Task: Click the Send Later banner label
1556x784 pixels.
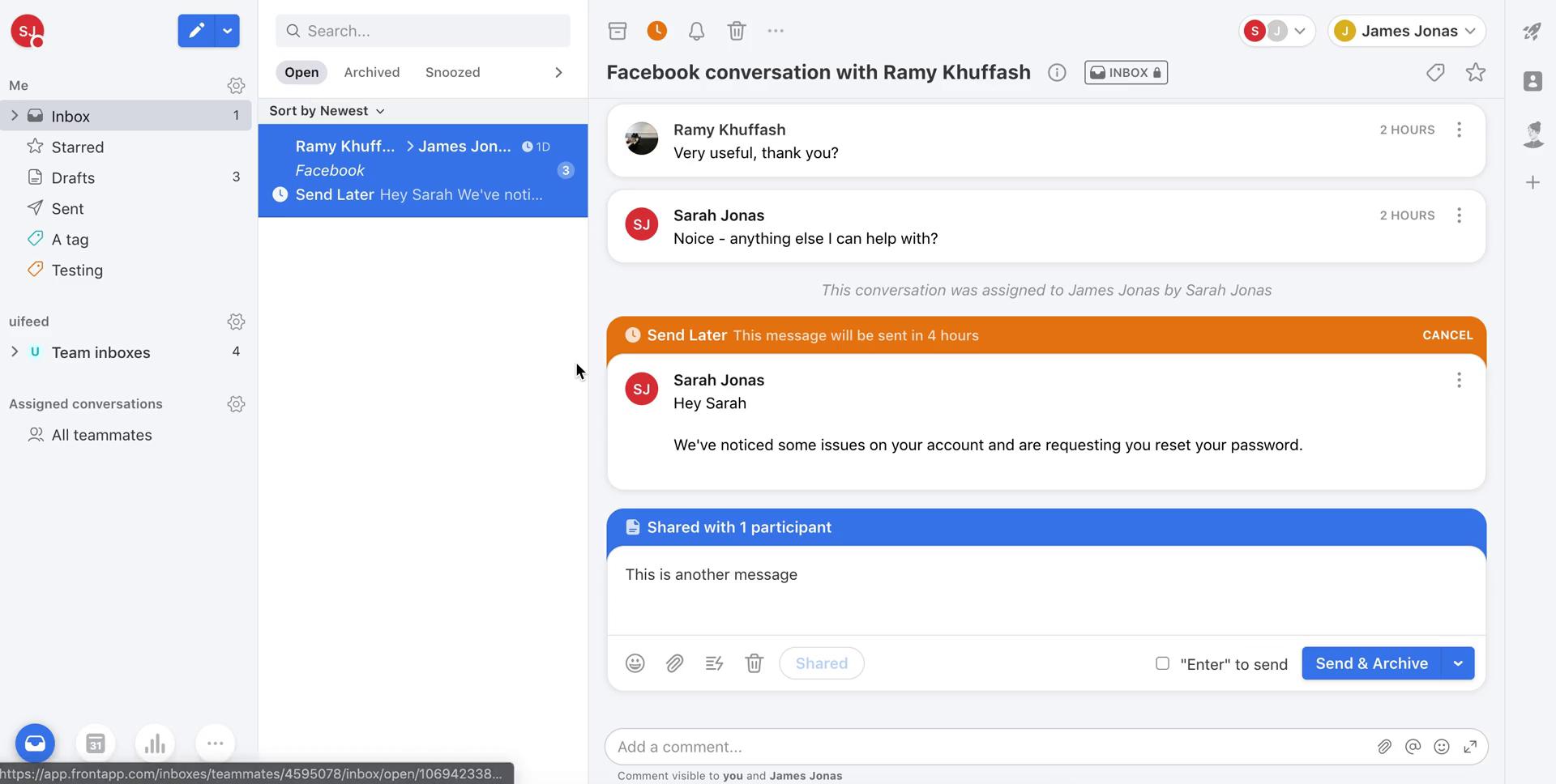Action: click(686, 335)
